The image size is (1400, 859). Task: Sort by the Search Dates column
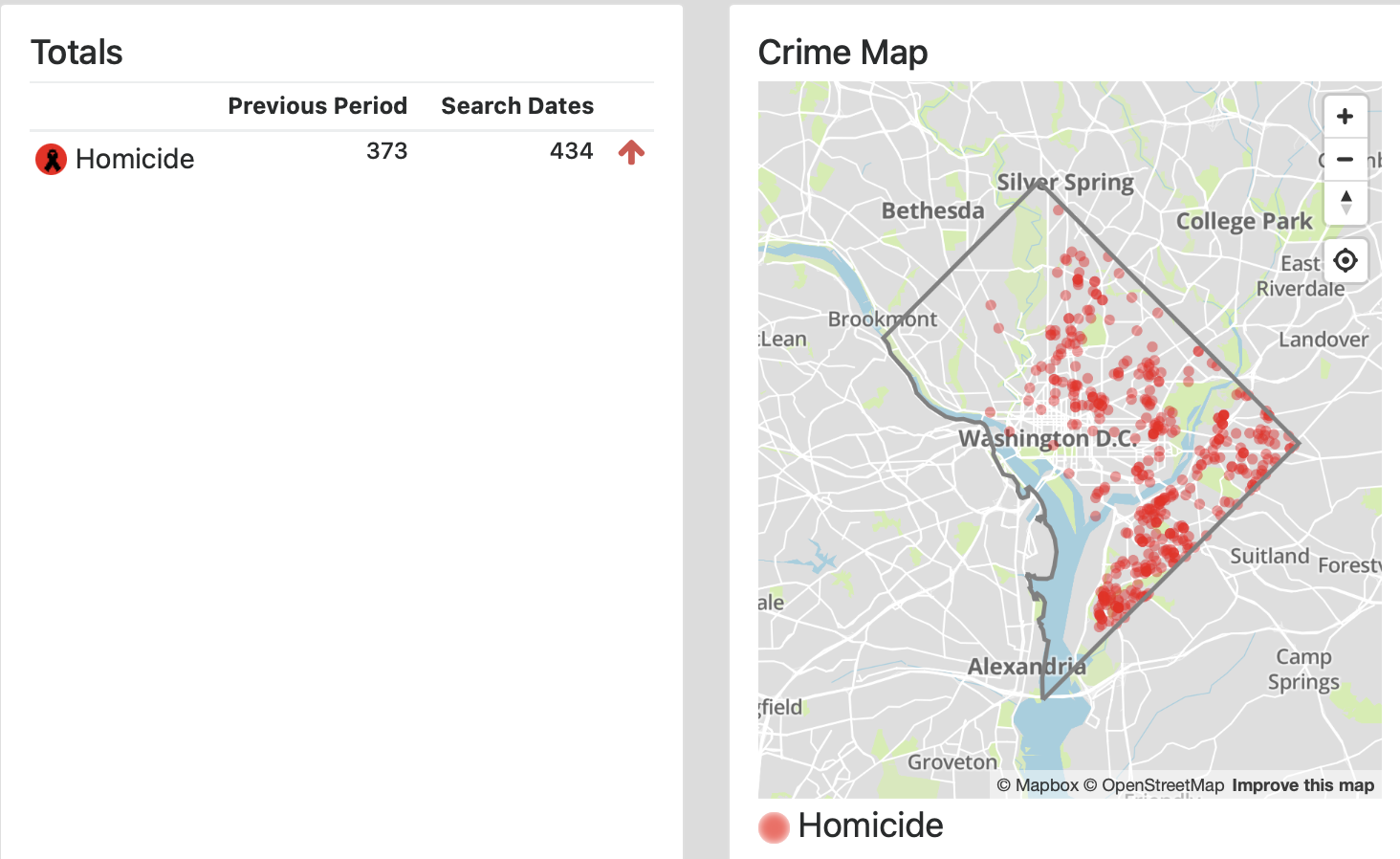coord(517,105)
